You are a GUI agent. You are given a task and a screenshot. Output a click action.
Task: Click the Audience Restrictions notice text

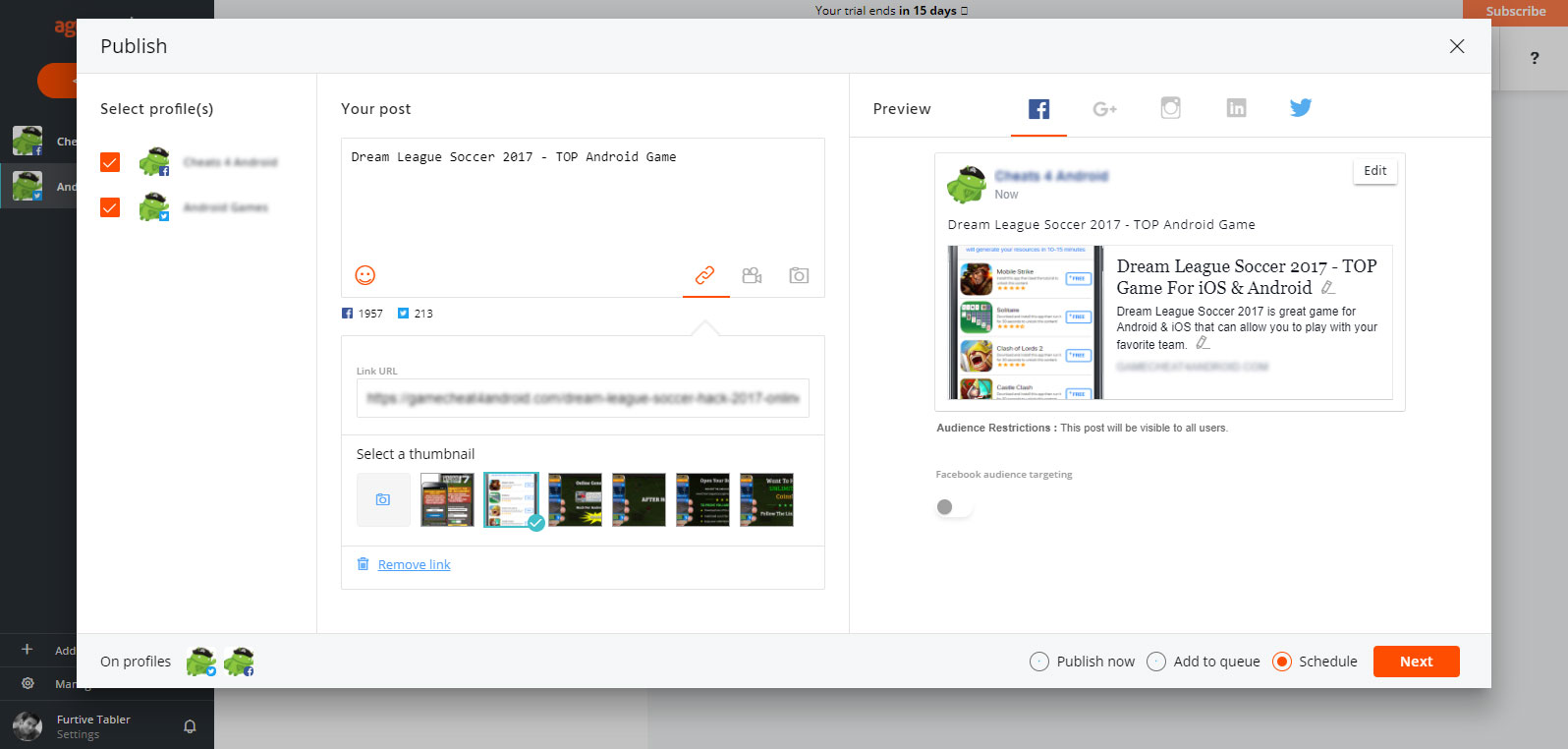click(x=1082, y=428)
